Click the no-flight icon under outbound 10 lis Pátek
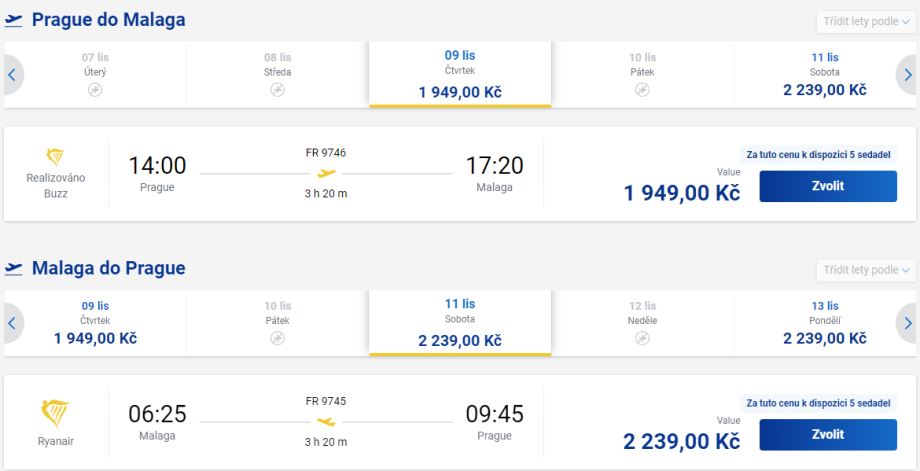The image size is (920, 471). point(643,90)
